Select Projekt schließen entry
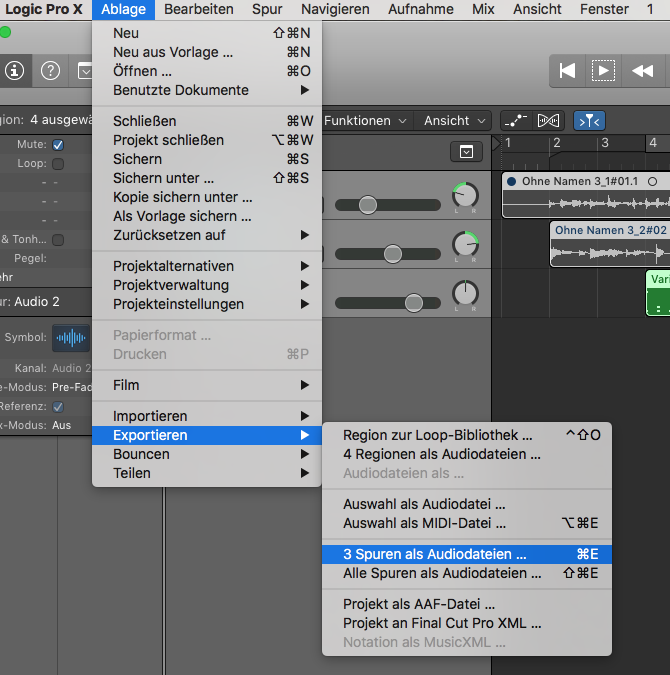The height and width of the screenshot is (675, 670). tap(207, 140)
